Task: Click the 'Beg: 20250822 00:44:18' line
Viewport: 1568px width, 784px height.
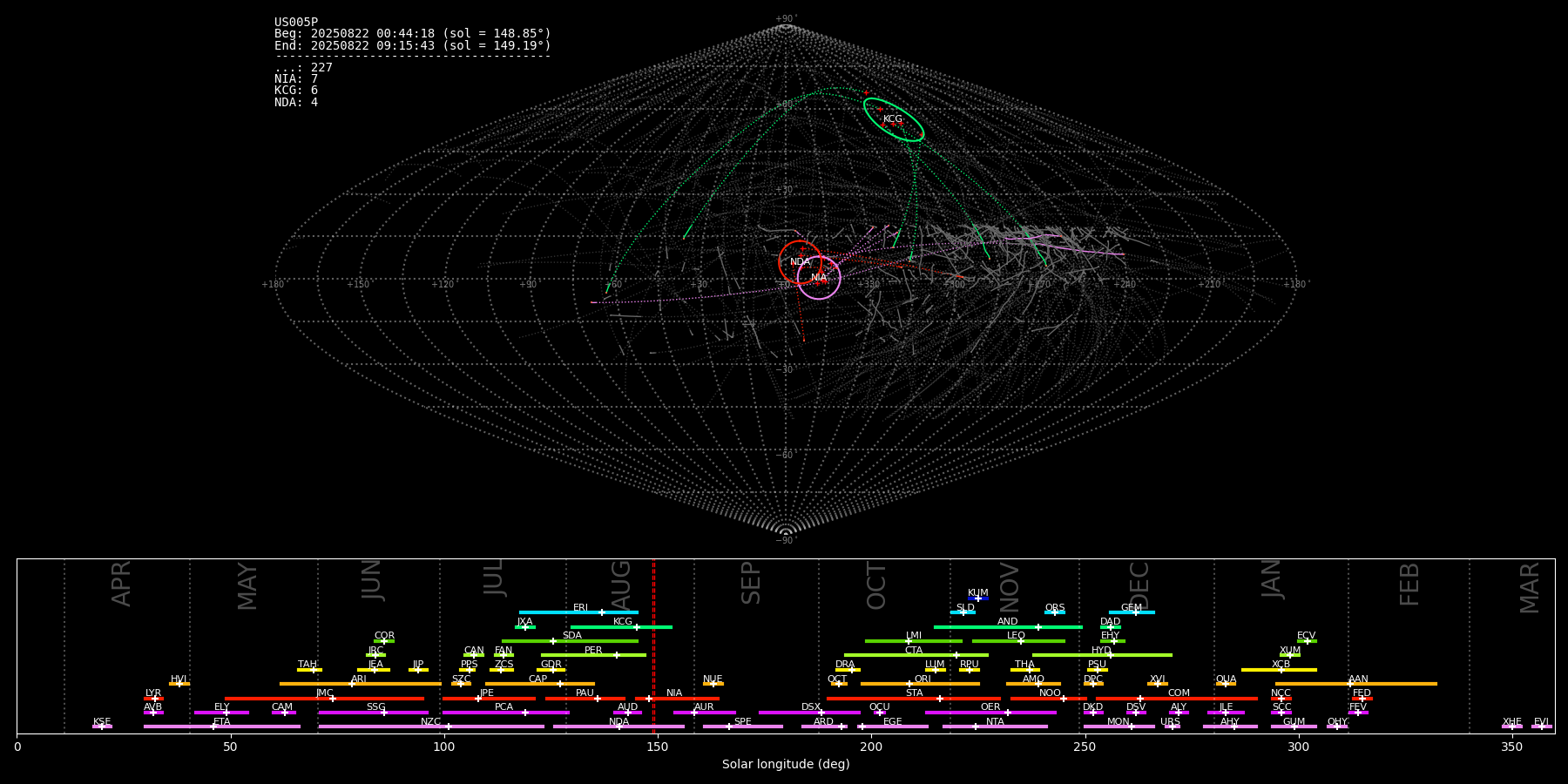Action: coord(412,34)
